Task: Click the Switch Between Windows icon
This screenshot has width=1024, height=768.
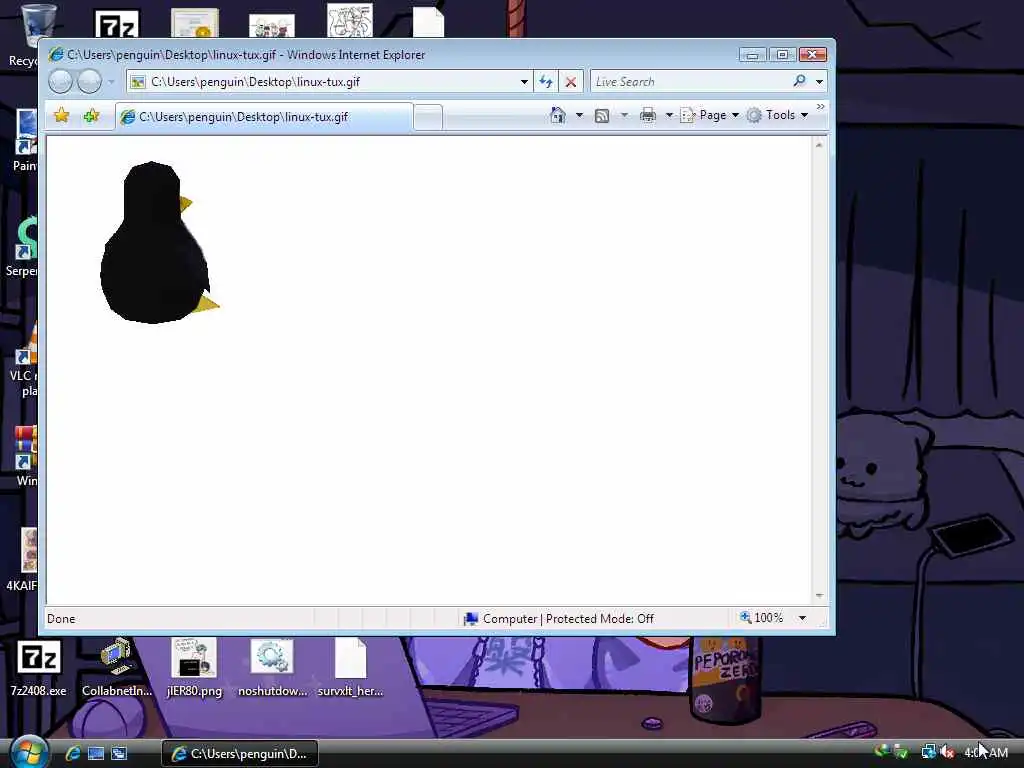Action: [x=119, y=753]
